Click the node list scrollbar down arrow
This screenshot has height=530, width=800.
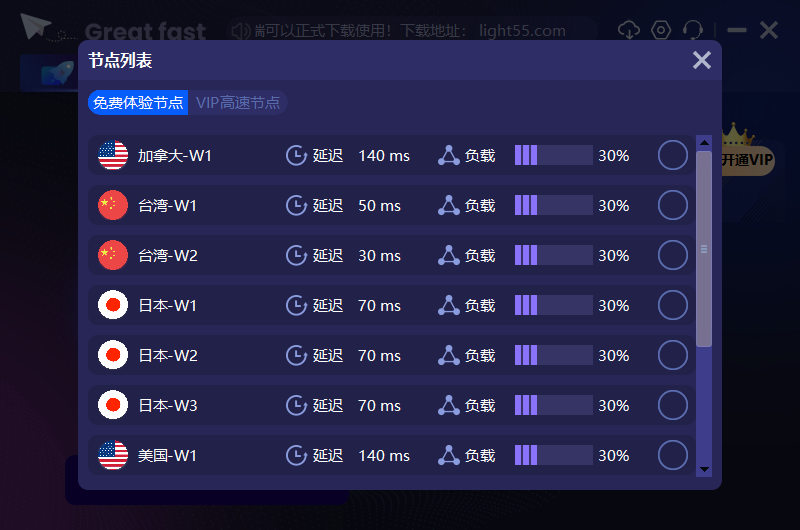[704, 469]
